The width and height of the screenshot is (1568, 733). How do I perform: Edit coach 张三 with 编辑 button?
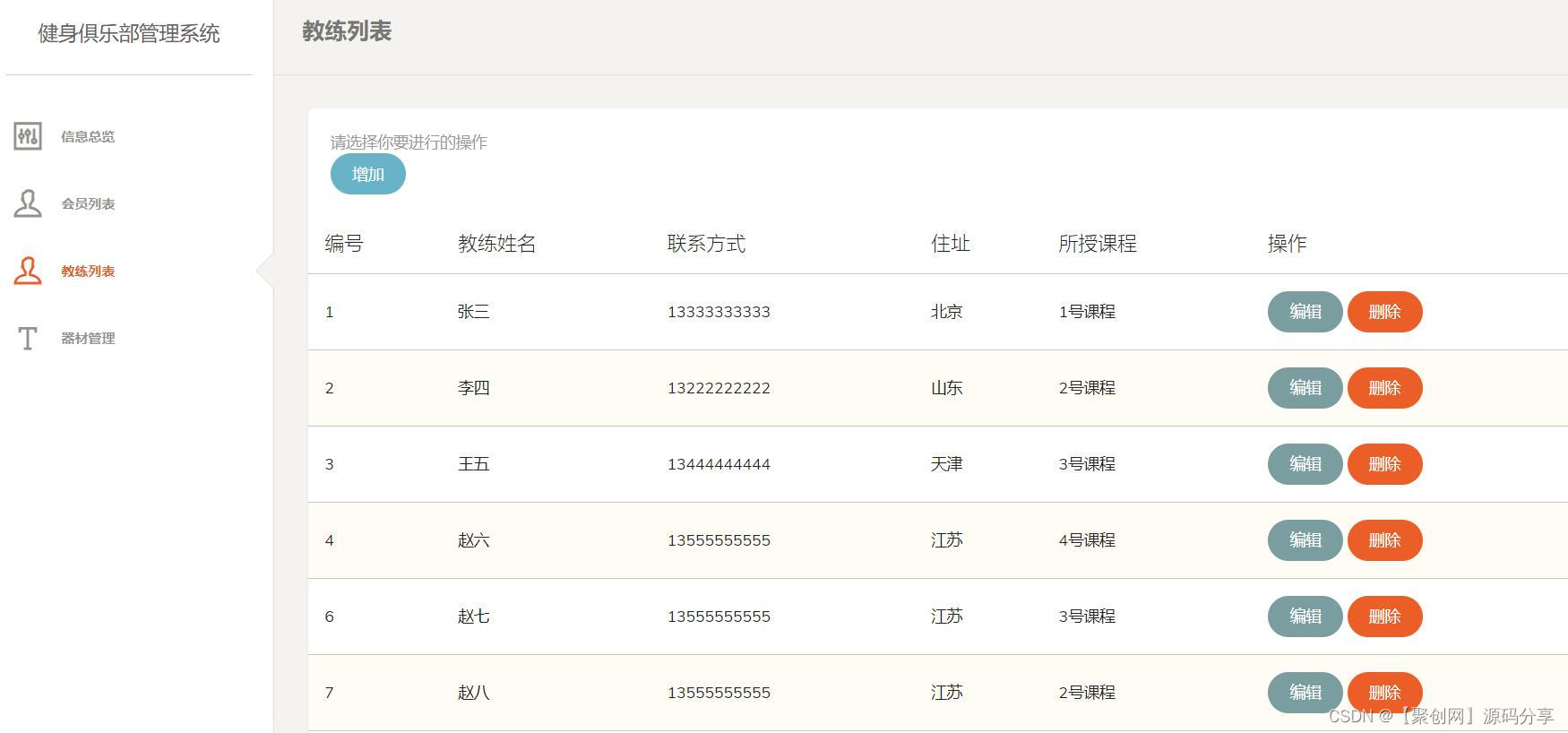click(x=1305, y=312)
